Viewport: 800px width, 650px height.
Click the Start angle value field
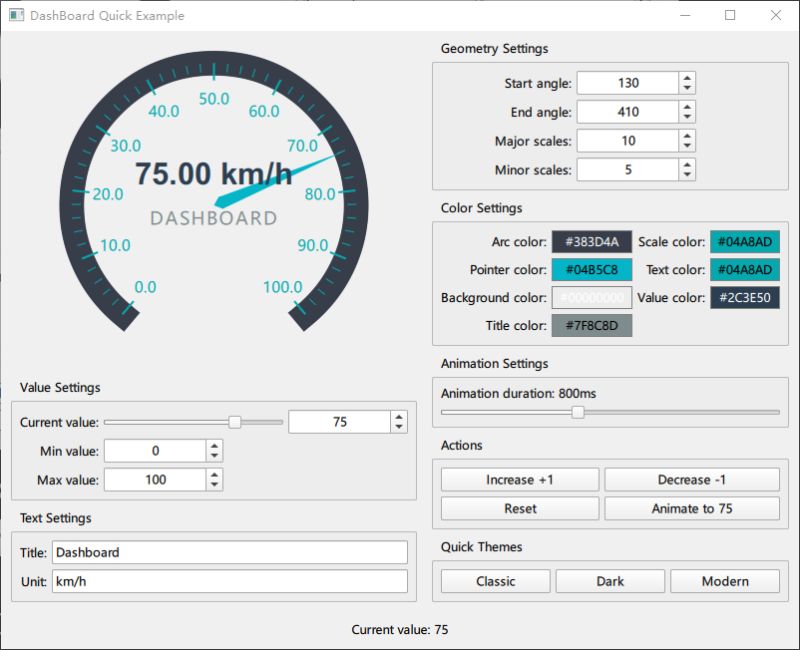[628, 83]
